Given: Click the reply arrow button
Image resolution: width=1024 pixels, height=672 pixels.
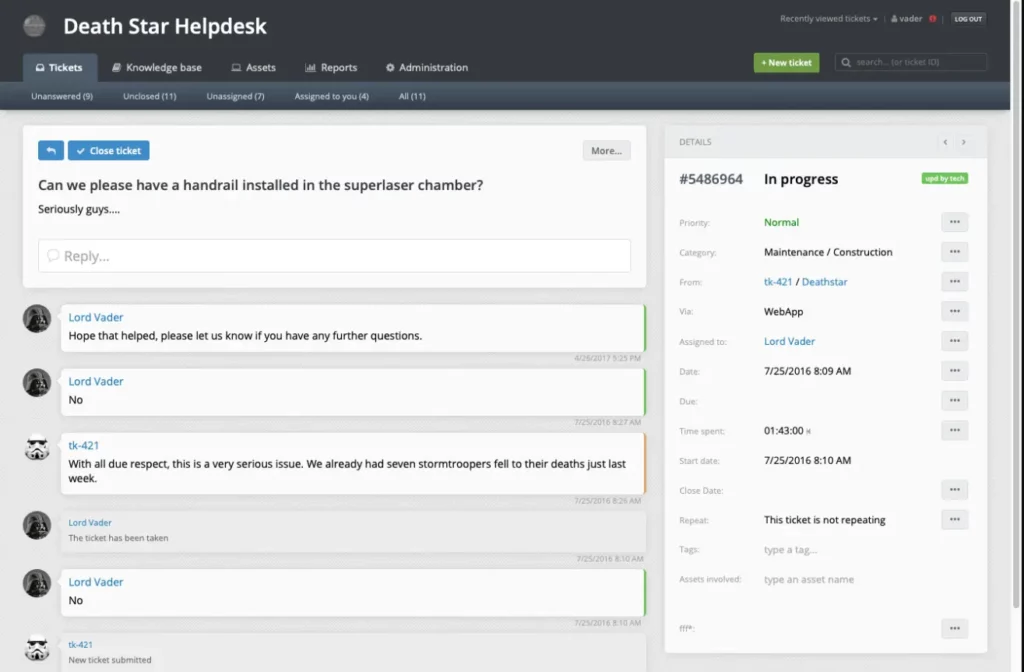Looking at the screenshot, I should [51, 150].
